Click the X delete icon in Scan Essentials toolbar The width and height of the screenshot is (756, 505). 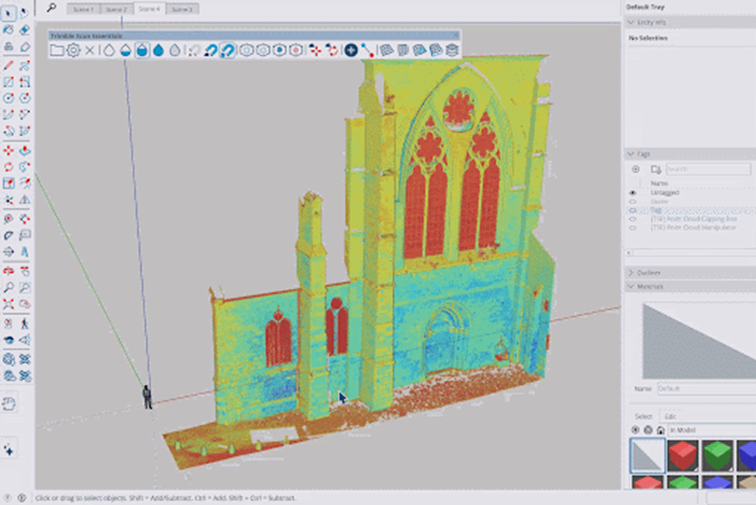(90, 49)
